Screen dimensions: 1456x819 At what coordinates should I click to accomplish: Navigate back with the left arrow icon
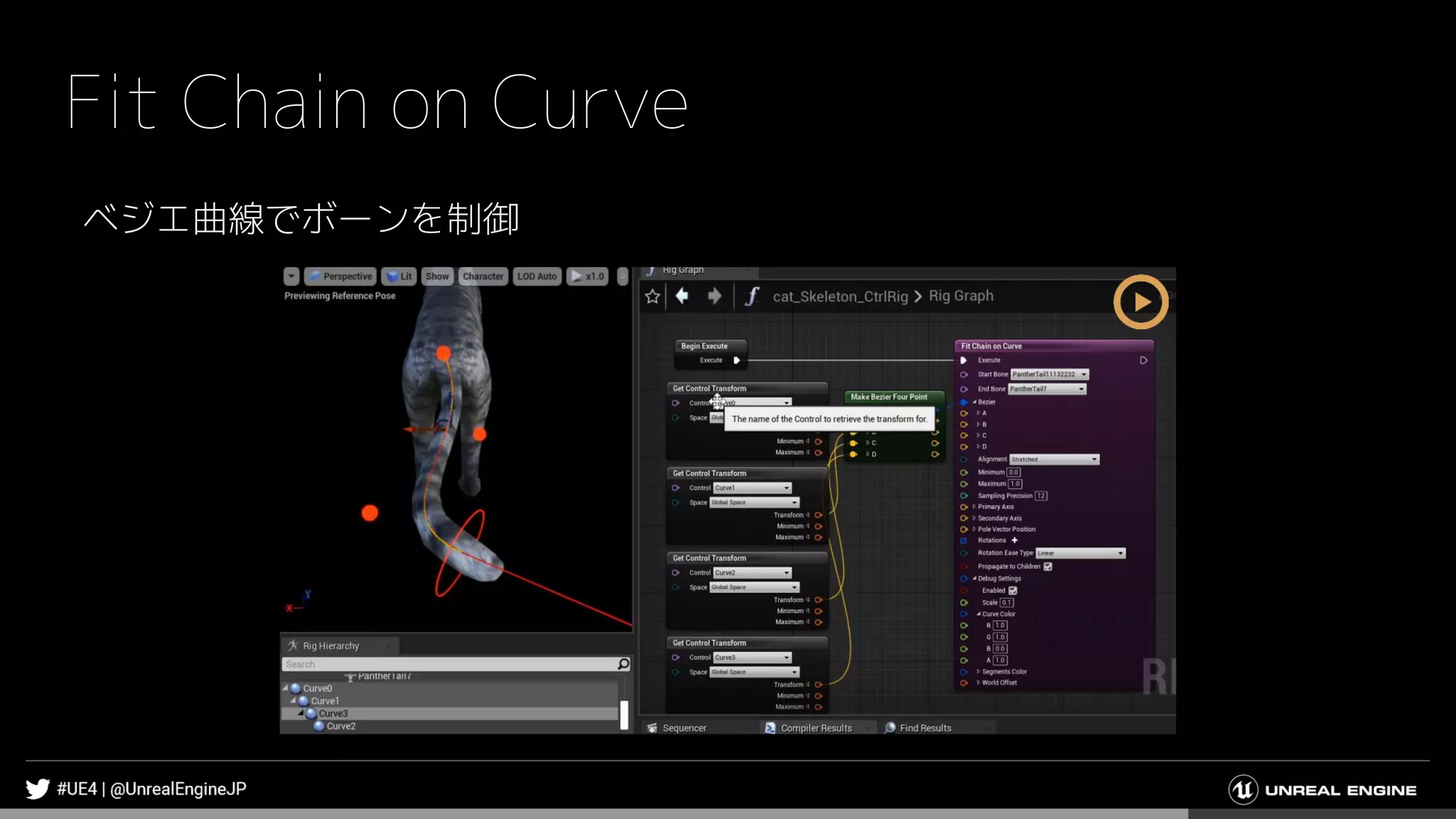tap(682, 296)
